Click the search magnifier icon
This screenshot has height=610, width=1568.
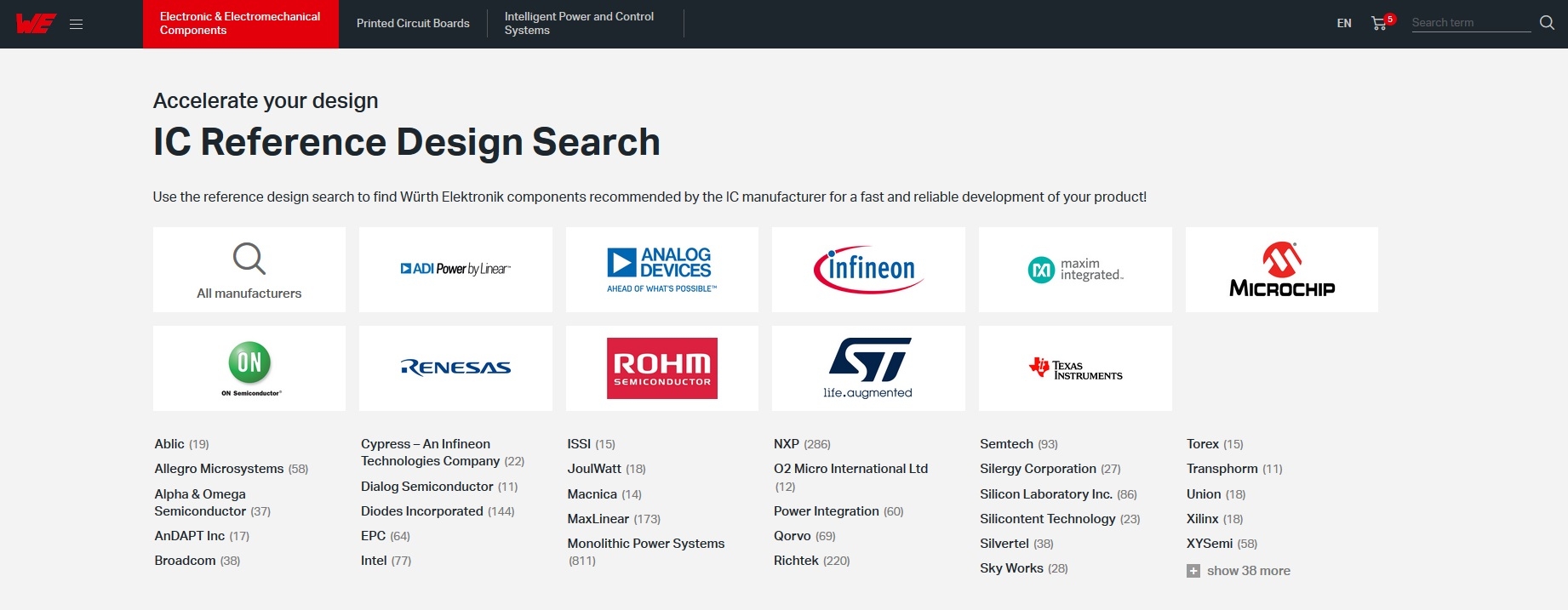pyautogui.click(x=1547, y=23)
